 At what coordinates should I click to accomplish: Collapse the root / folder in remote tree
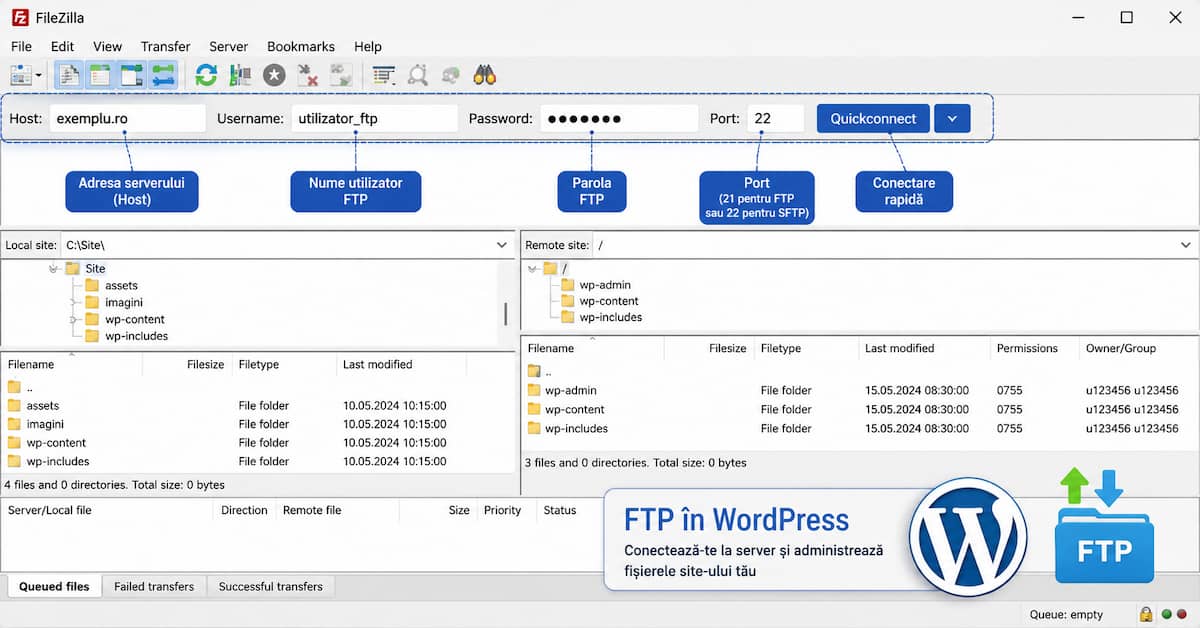pos(531,268)
